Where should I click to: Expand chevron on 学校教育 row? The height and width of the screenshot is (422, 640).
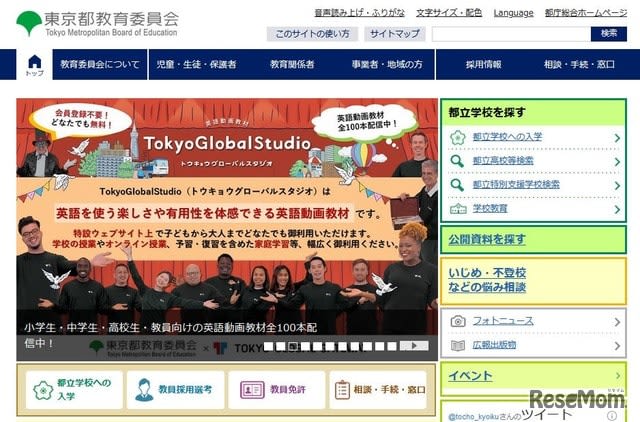617,209
